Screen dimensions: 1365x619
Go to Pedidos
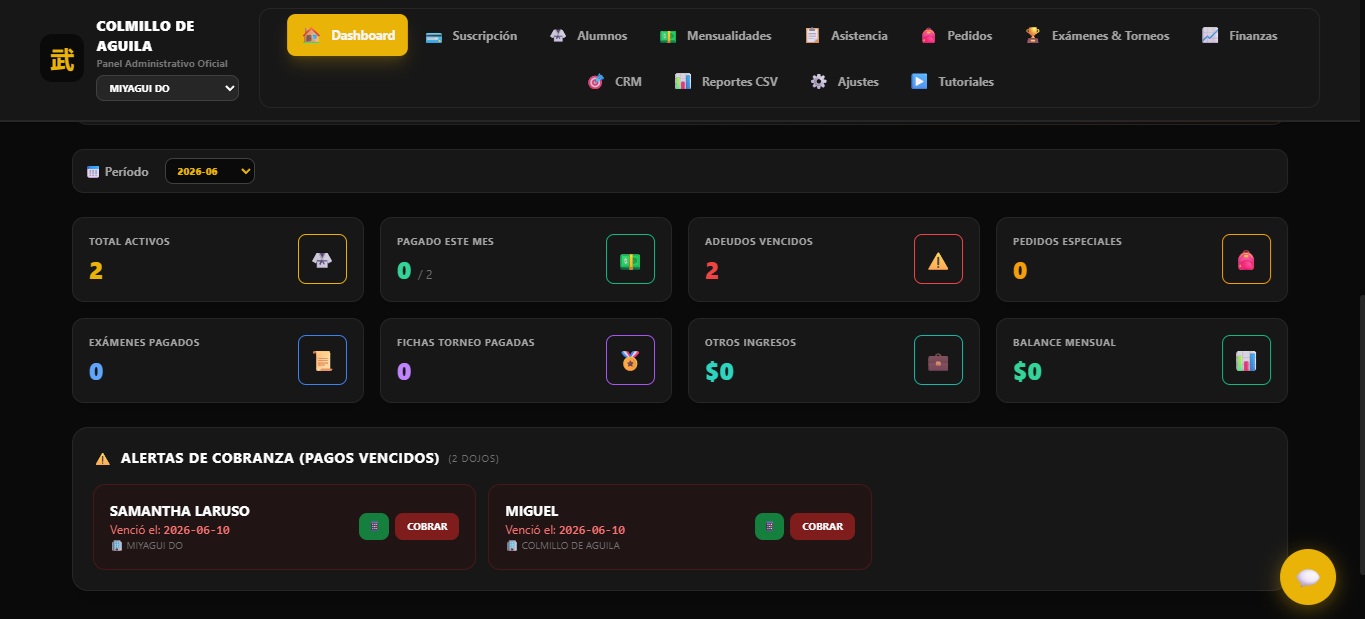coord(956,36)
